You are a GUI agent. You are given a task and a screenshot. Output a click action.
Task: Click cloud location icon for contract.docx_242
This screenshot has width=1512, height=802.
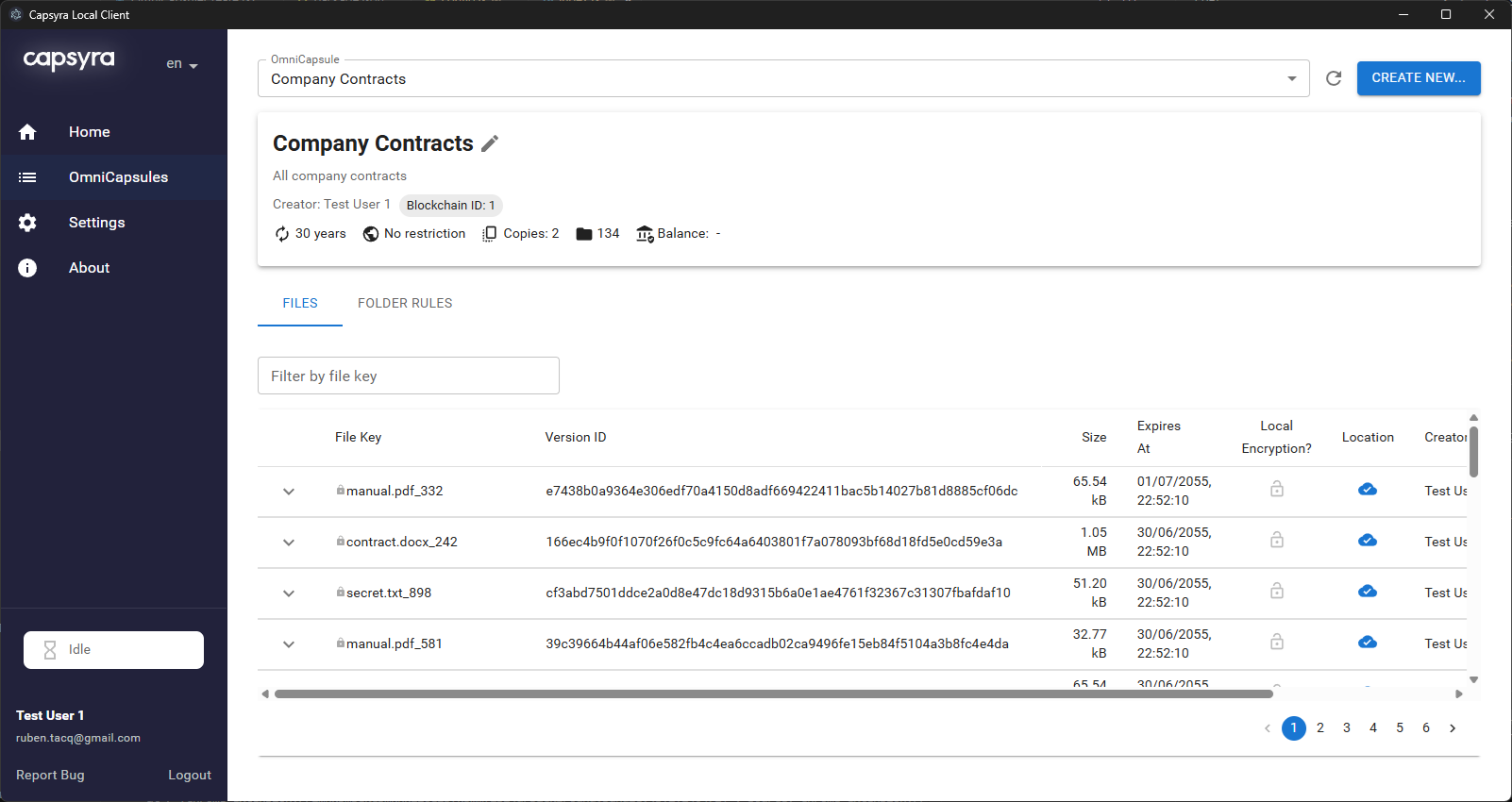click(x=1368, y=540)
